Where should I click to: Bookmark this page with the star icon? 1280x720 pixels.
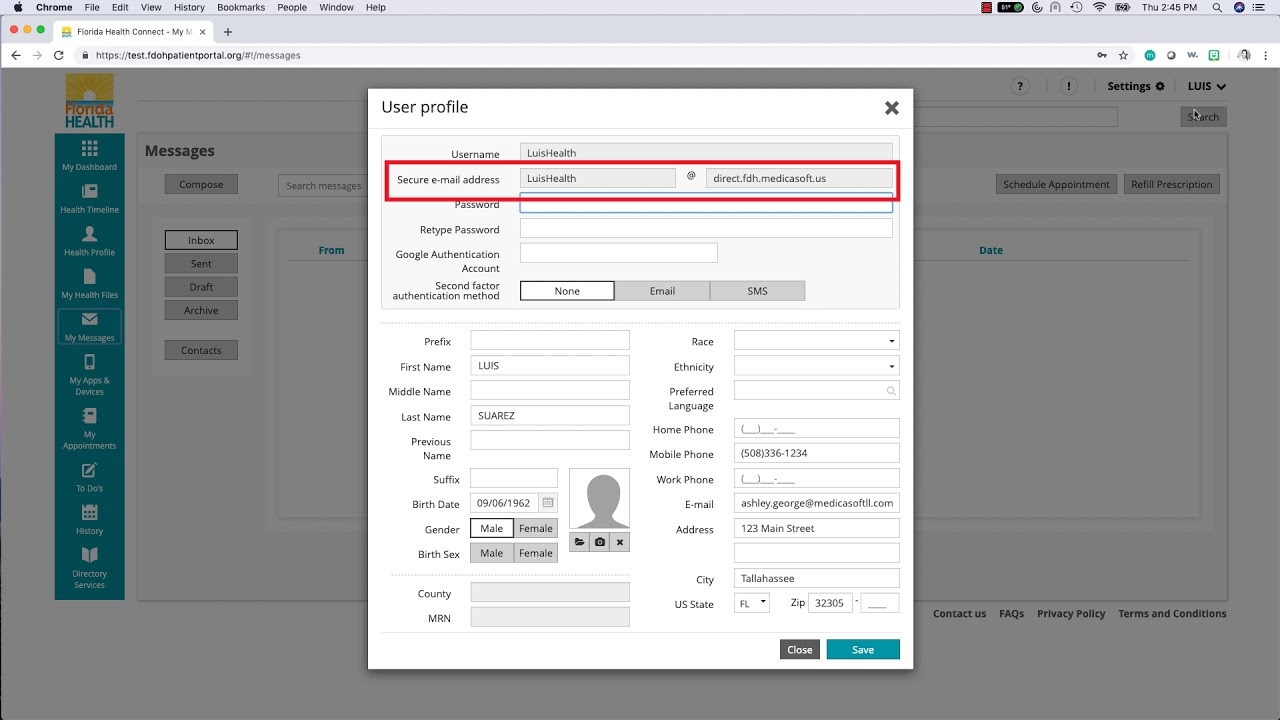click(x=1123, y=56)
